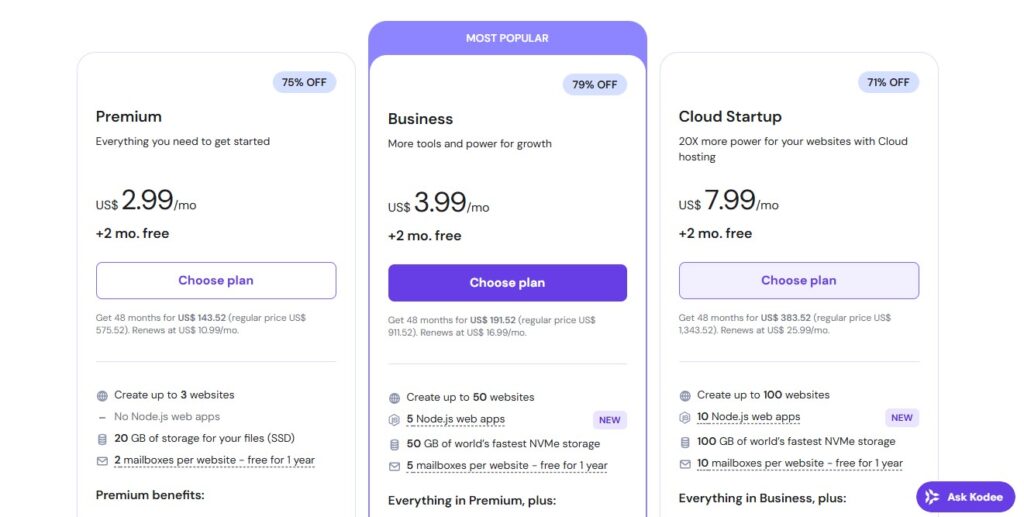Click the 10 Node.js web apps link
Viewport: 1024px width, 517px height.
click(x=748, y=417)
